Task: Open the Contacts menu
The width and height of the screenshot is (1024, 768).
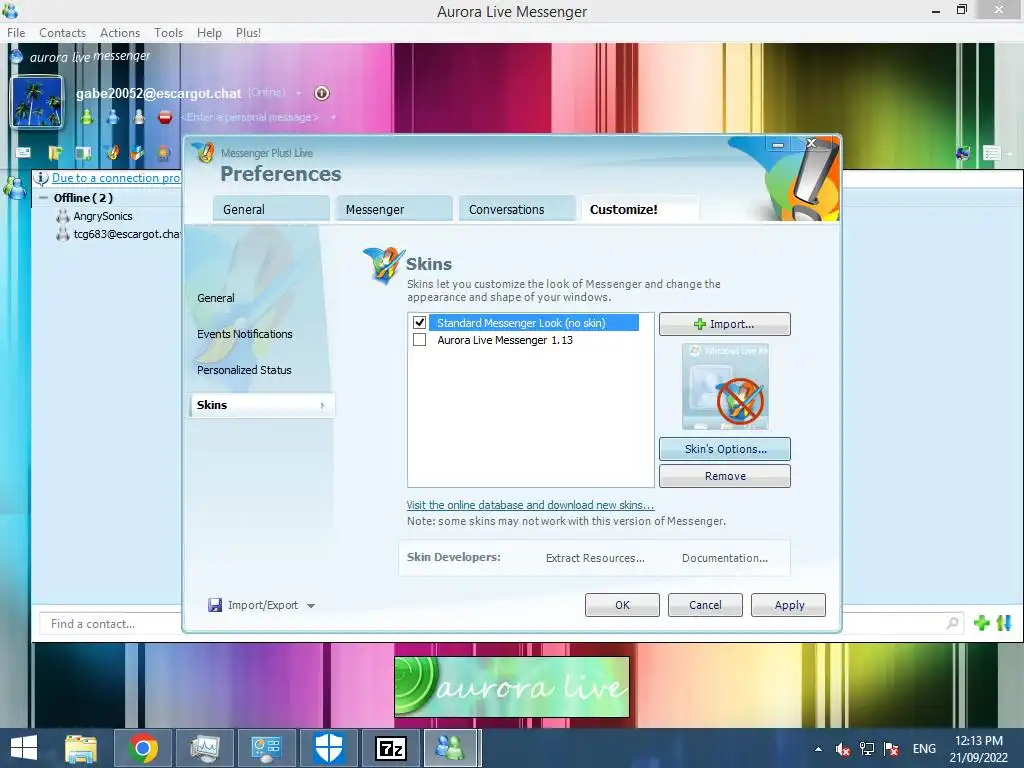Action: 63,33
